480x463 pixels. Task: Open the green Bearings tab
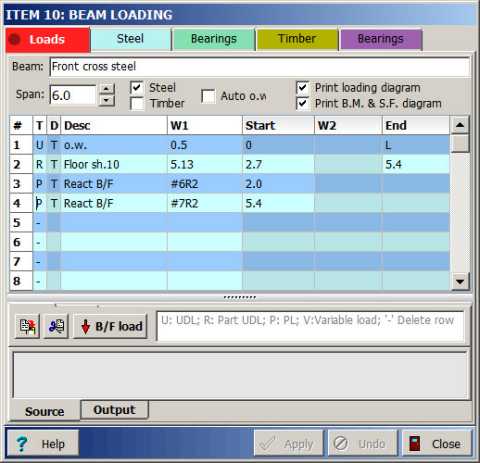point(214,39)
